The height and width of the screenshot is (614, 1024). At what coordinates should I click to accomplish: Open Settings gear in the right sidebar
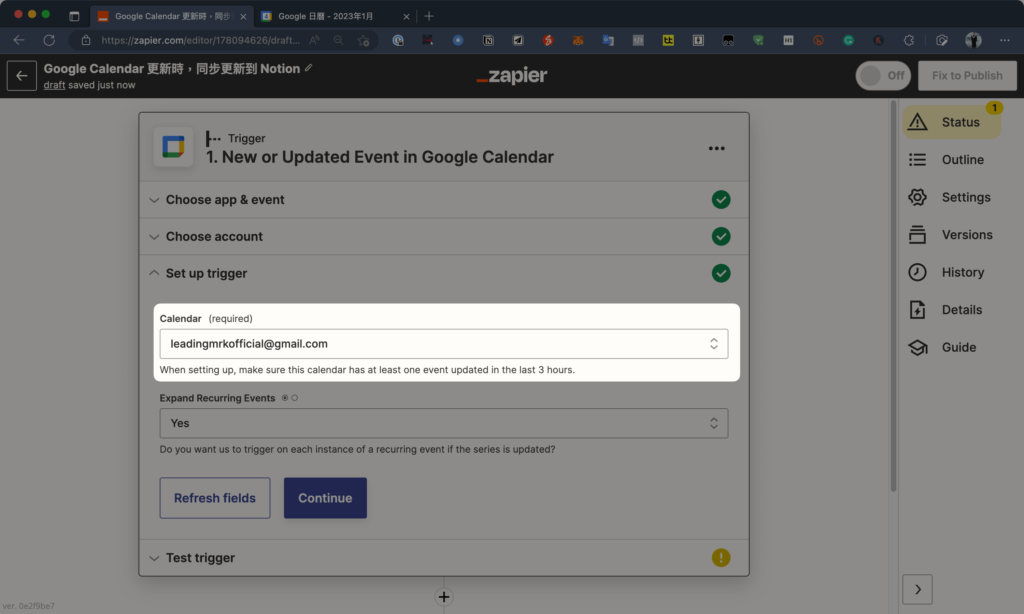951,197
